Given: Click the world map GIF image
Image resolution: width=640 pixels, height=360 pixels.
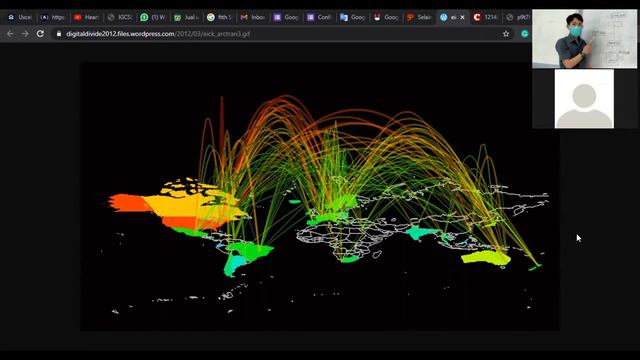Looking at the screenshot, I should coord(320,196).
